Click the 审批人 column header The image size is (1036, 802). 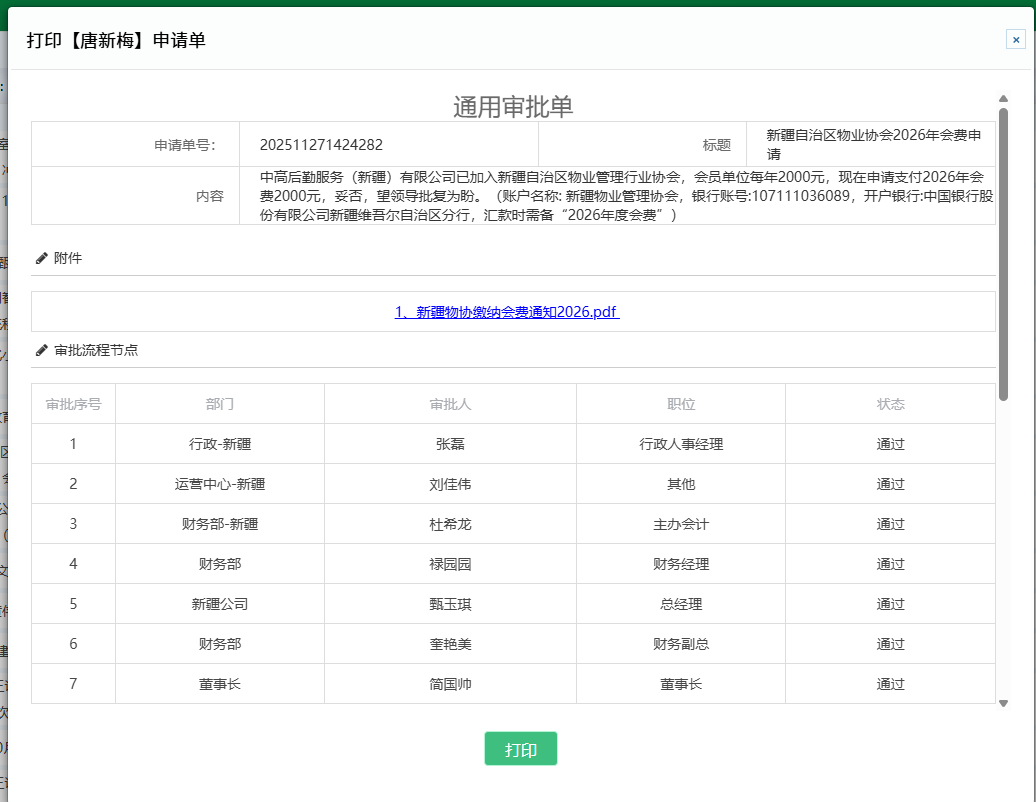tap(450, 404)
